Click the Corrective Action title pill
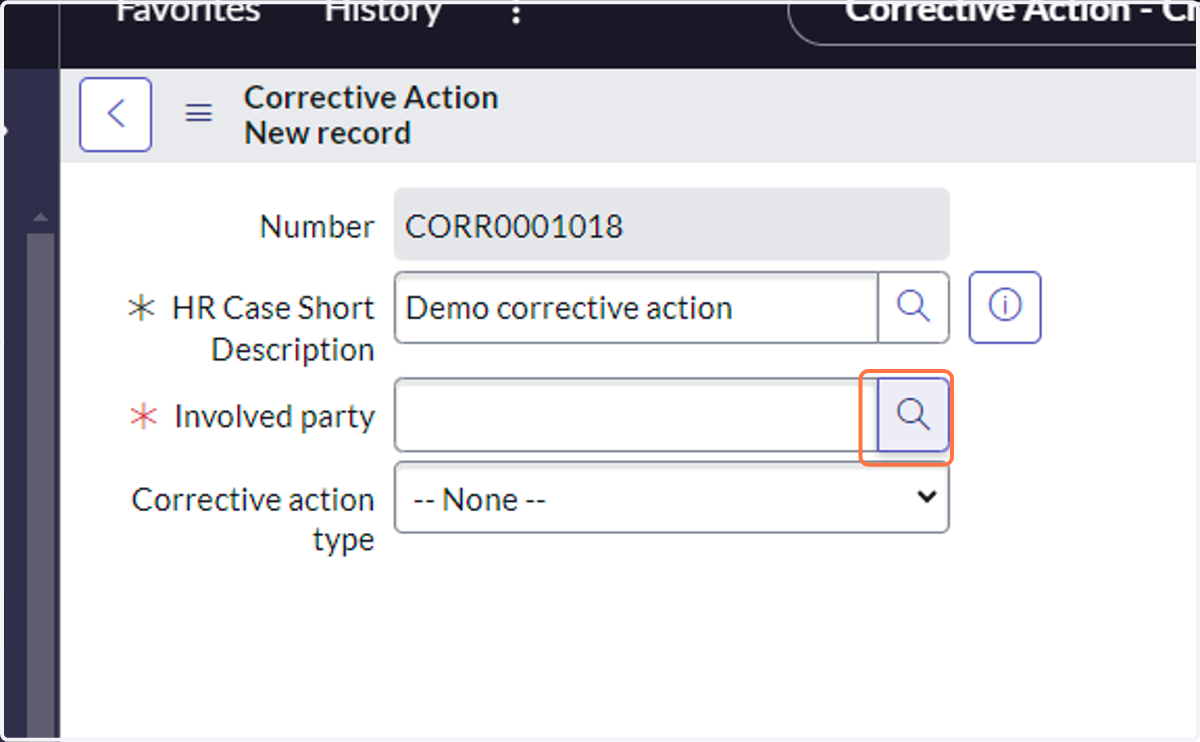Screen dimensions: 1200x742 pos(995,20)
